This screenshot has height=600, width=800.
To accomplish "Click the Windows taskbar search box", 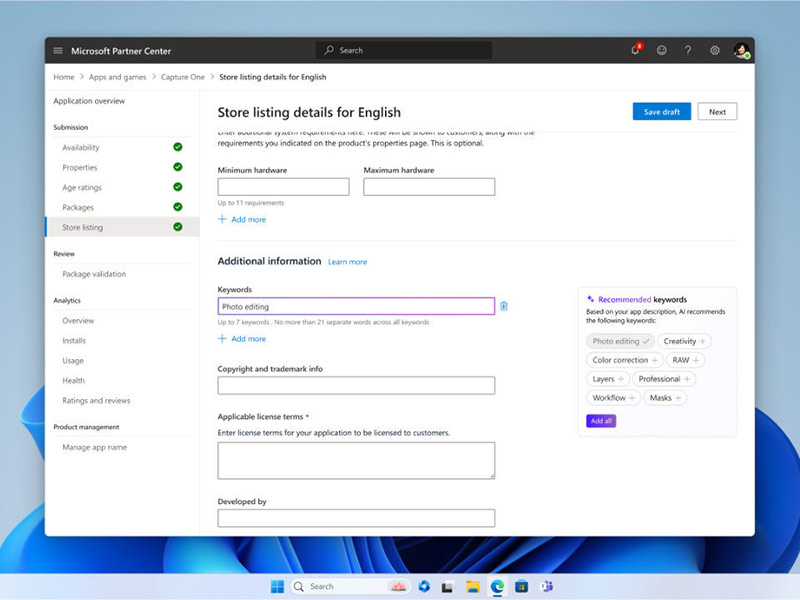I will (x=352, y=586).
